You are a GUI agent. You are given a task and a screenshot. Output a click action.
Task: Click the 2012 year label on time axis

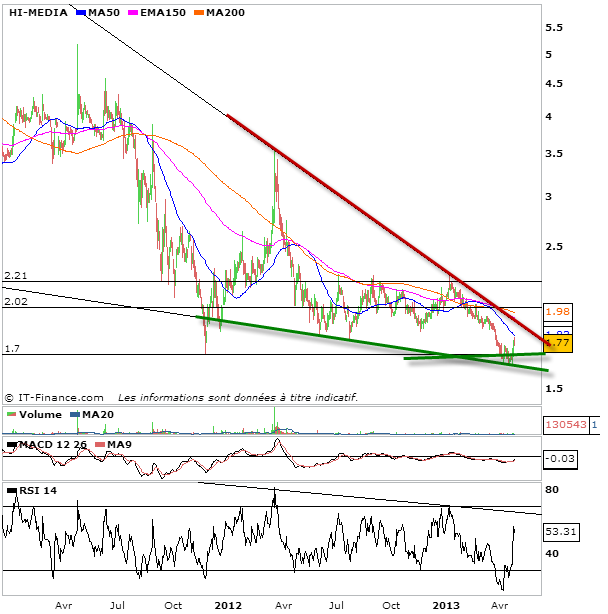[x=228, y=604]
